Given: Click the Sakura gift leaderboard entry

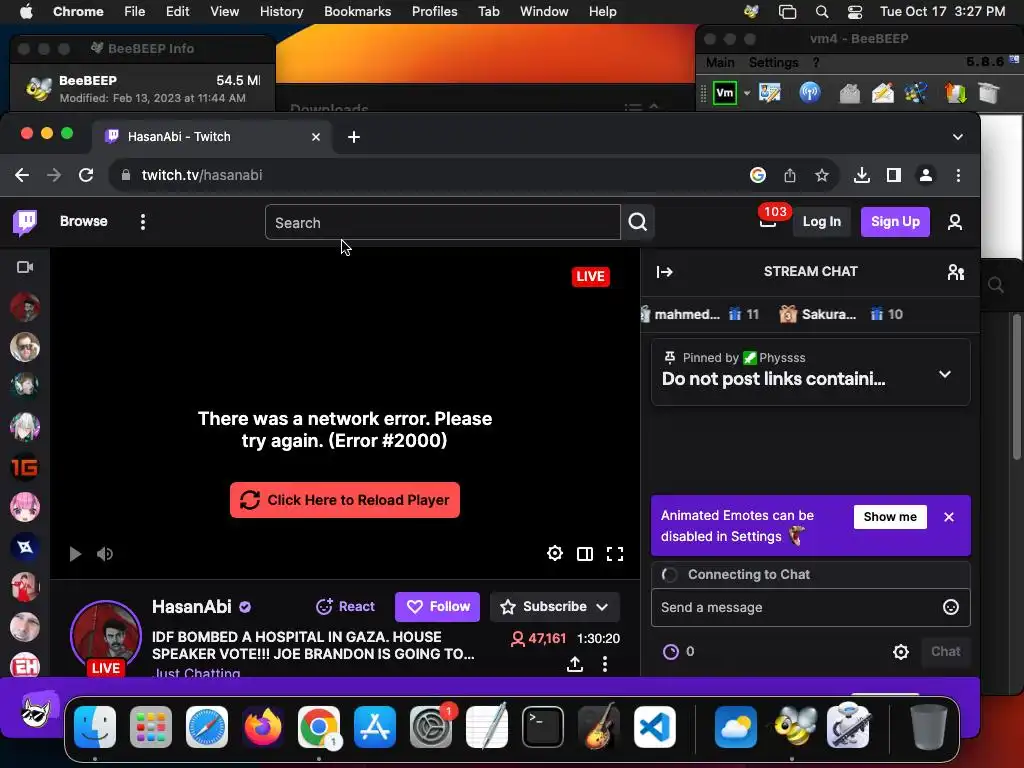Looking at the screenshot, I should 841,314.
